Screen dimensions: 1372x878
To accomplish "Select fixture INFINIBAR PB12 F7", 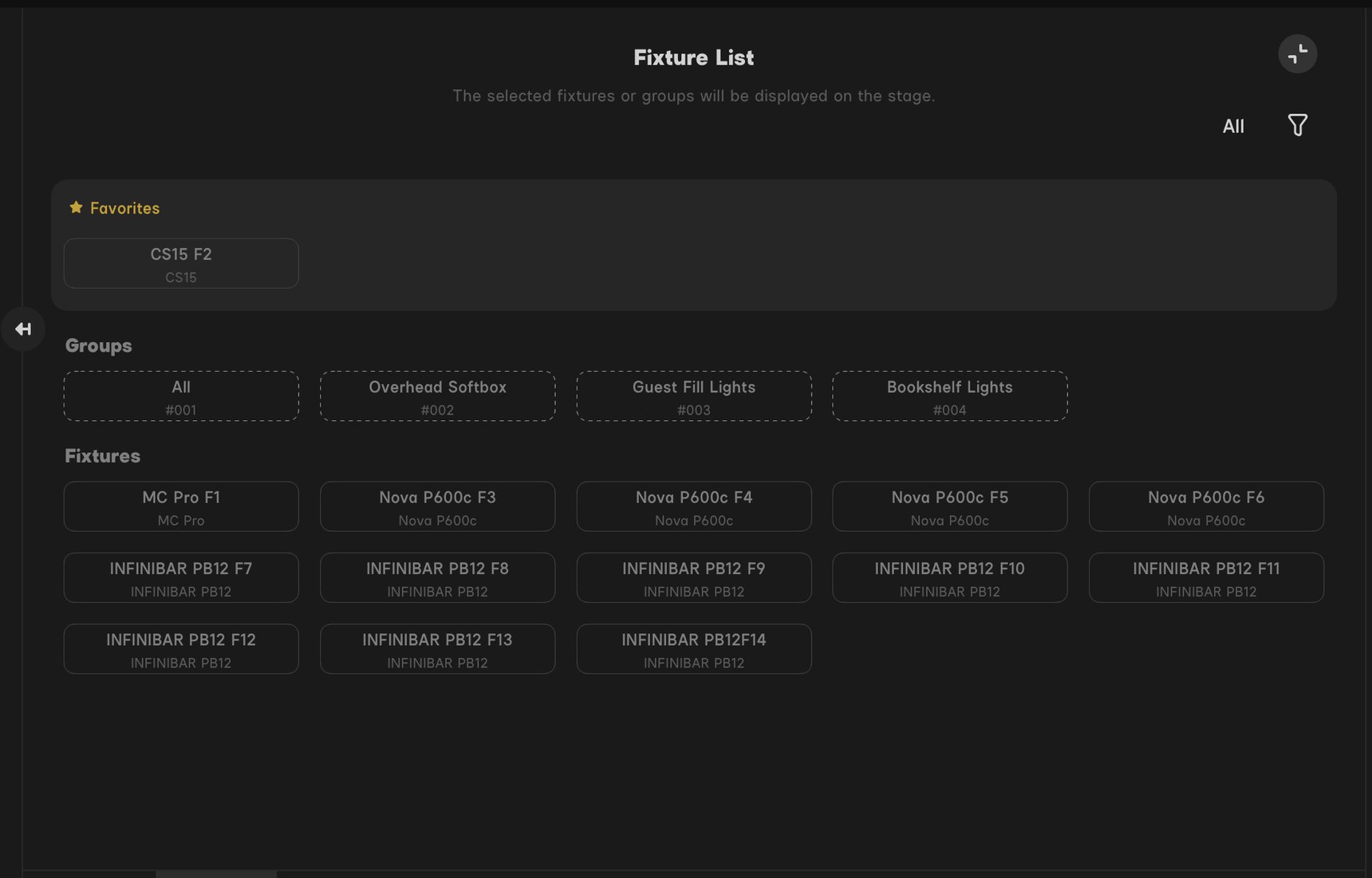I will [181, 577].
